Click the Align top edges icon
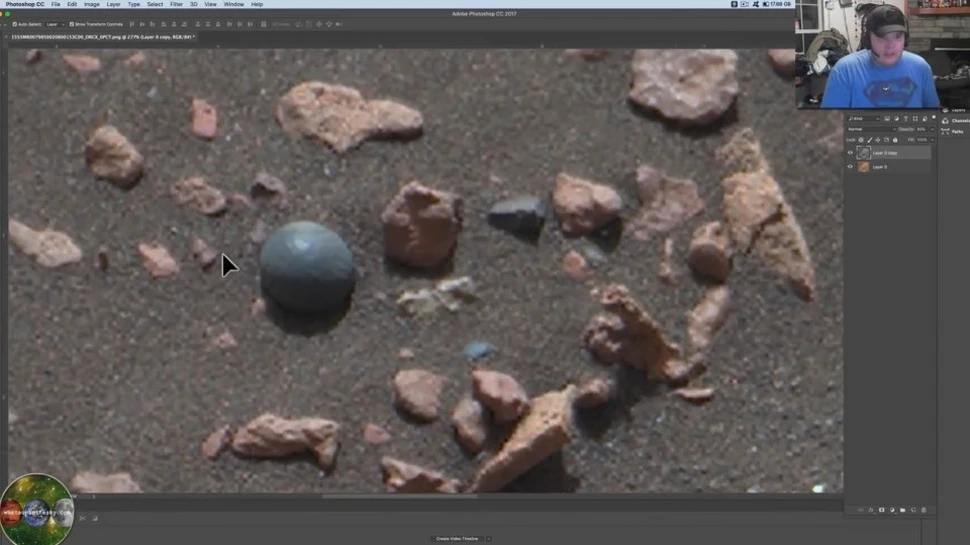The image size is (970, 545). pos(132,24)
